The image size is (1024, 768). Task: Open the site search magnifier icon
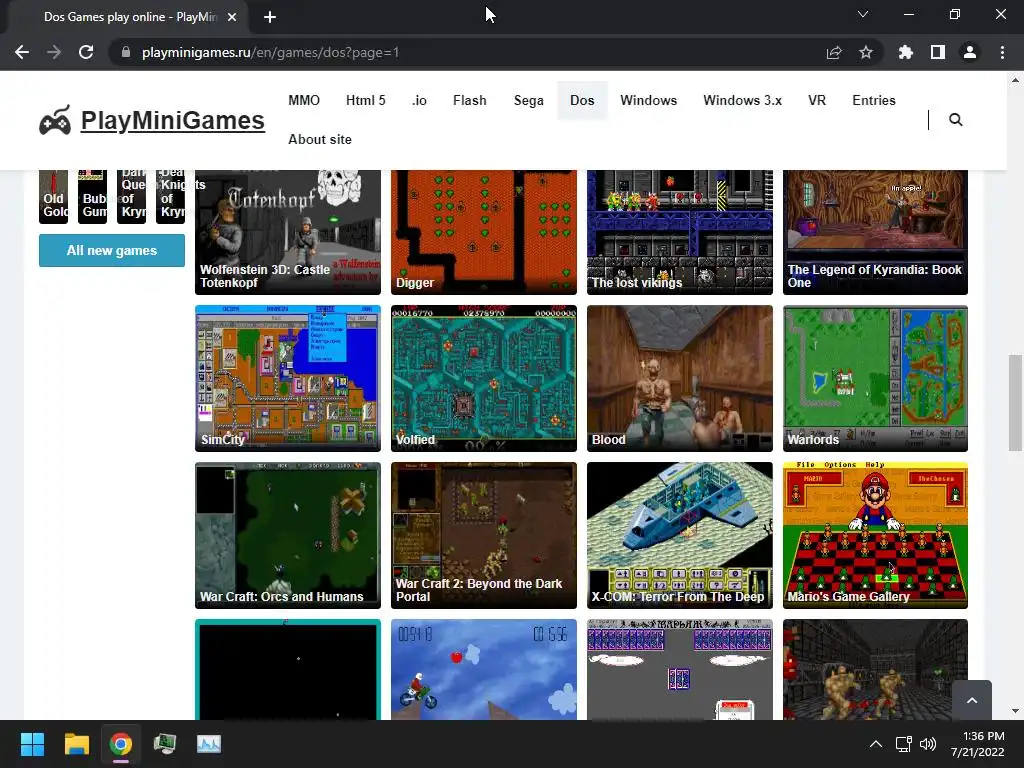point(955,120)
